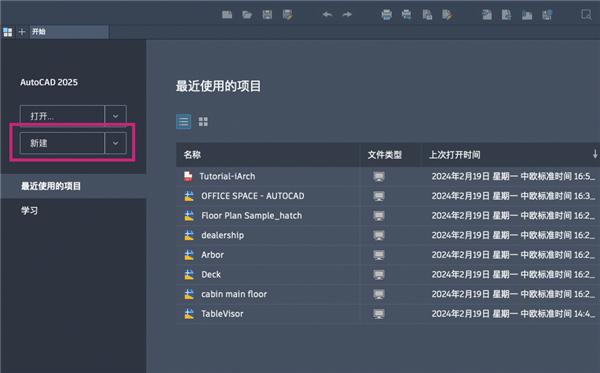Screen dimensions: 600x373
Task: Sort by 文件类型 column header
Action: click(x=390, y=155)
